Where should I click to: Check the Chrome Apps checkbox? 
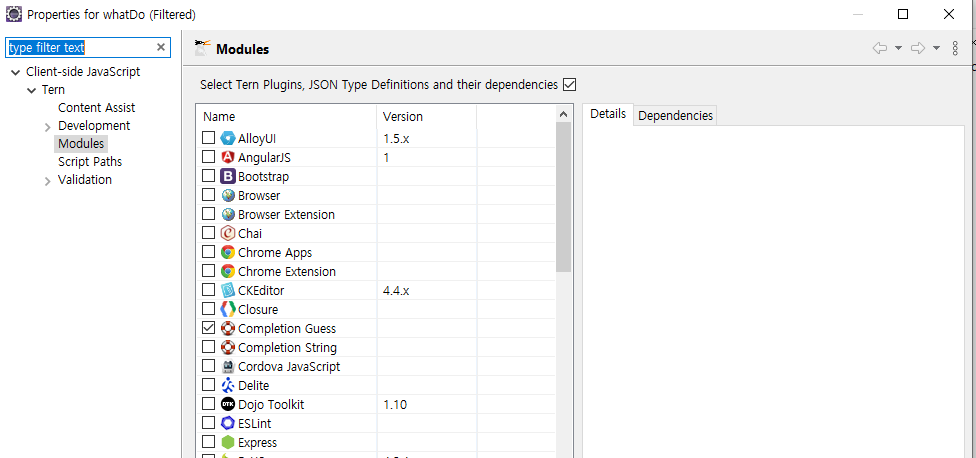point(209,251)
